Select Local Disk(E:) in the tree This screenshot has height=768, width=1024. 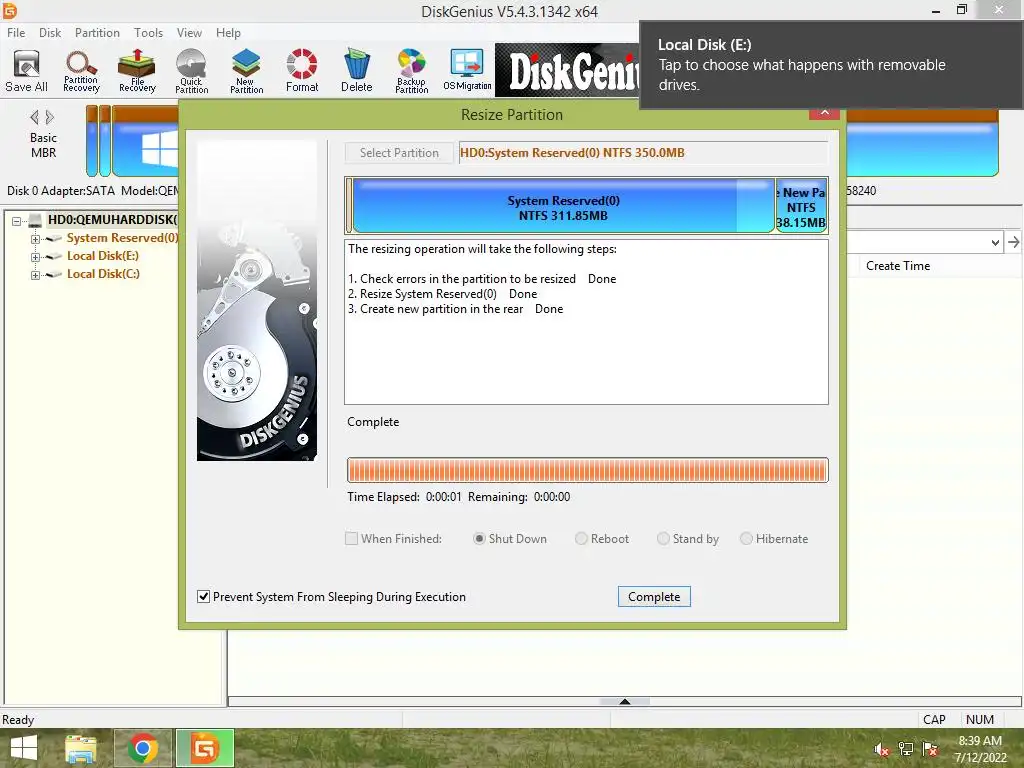[103, 256]
